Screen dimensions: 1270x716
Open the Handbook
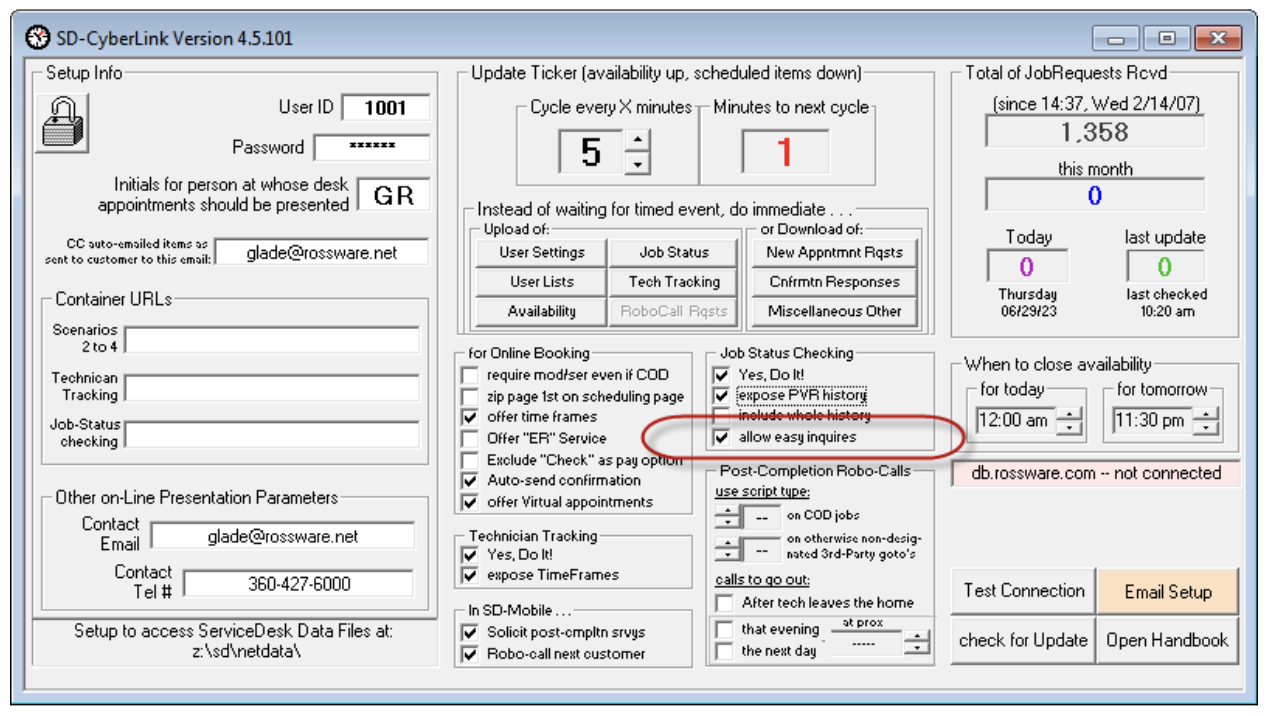tap(1167, 640)
